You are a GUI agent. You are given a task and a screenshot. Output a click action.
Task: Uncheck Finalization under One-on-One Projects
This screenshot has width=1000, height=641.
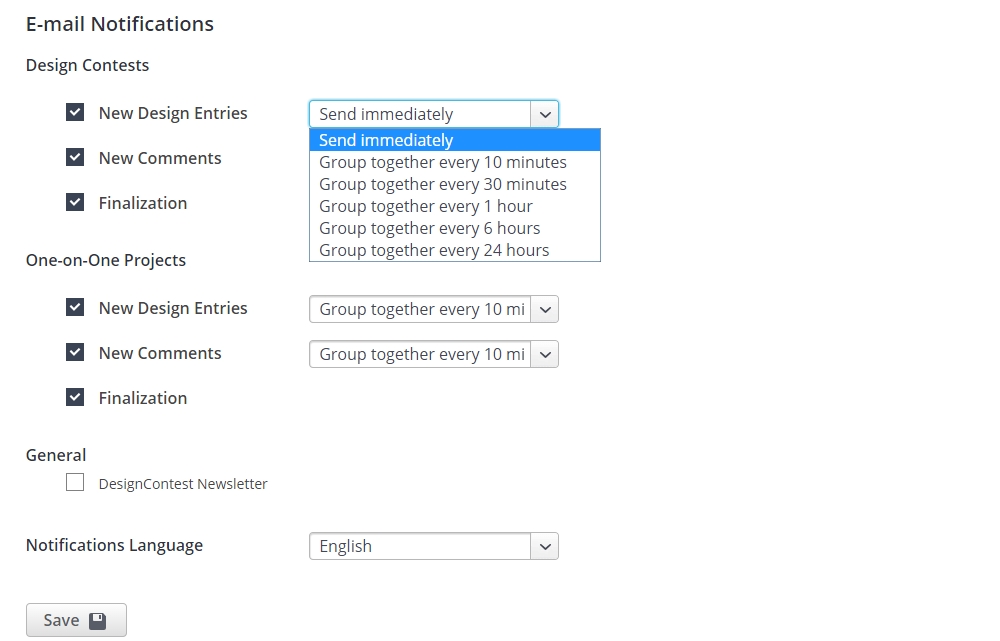click(x=75, y=397)
